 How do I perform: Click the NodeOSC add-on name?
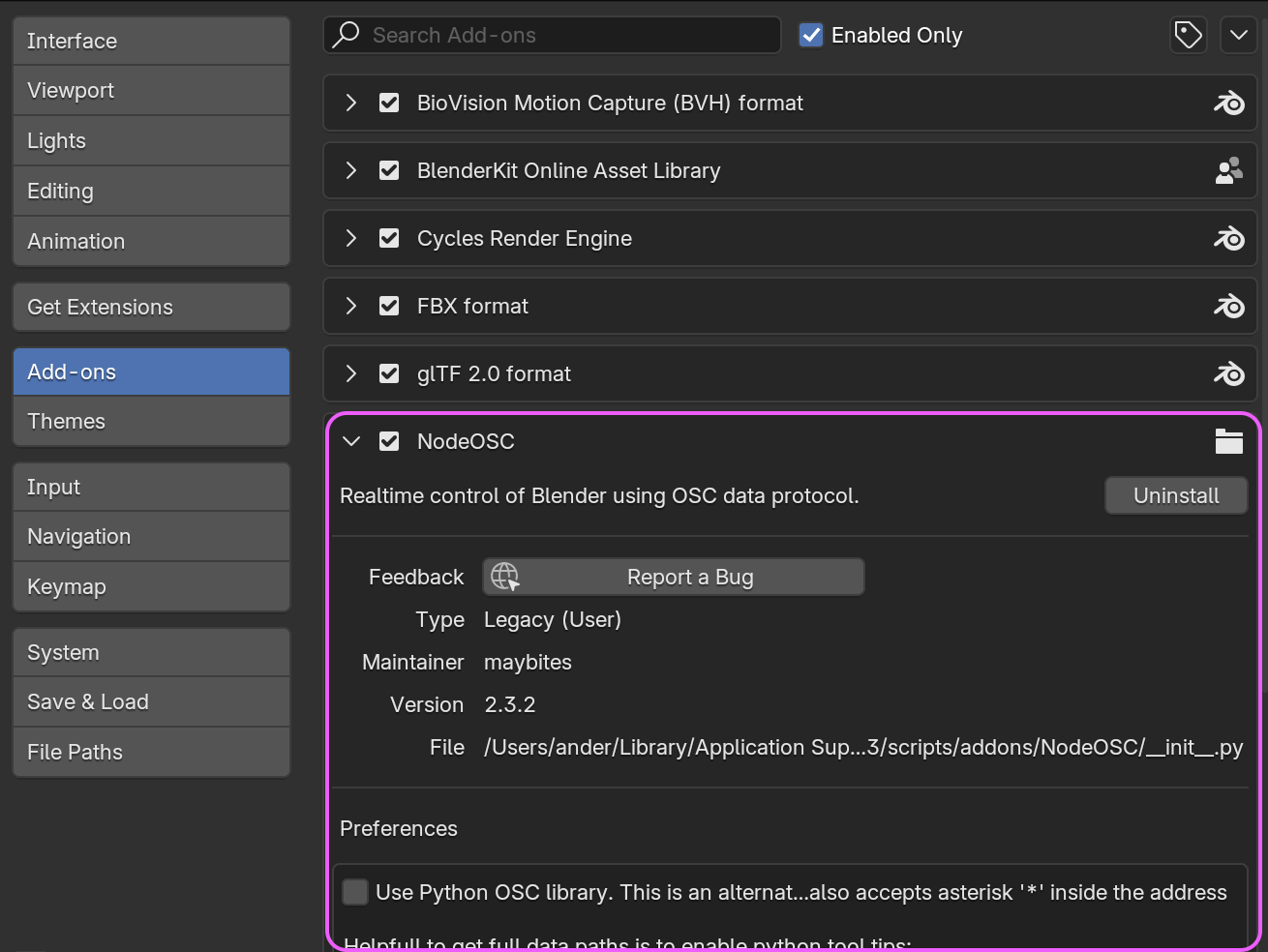466,441
